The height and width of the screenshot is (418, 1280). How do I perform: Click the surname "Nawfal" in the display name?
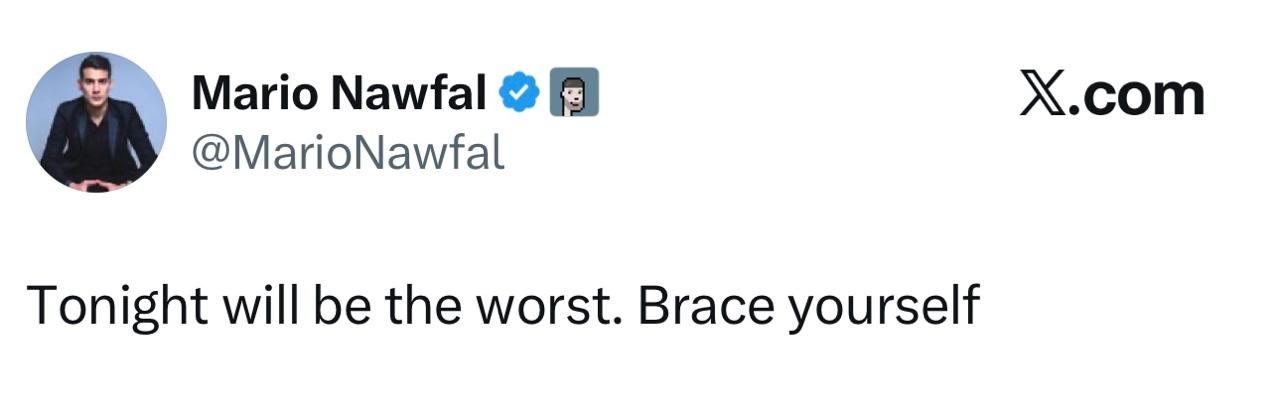pos(409,94)
